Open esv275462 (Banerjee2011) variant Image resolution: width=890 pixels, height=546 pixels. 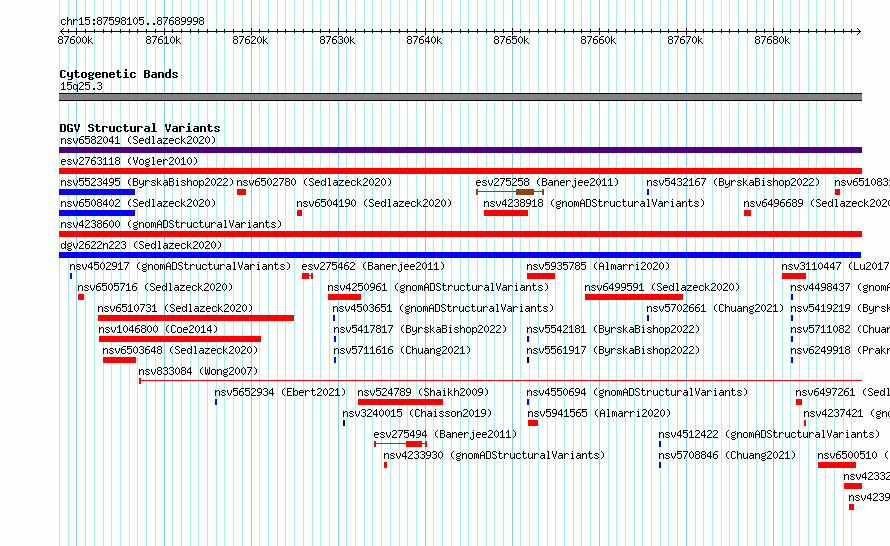coord(373,266)
